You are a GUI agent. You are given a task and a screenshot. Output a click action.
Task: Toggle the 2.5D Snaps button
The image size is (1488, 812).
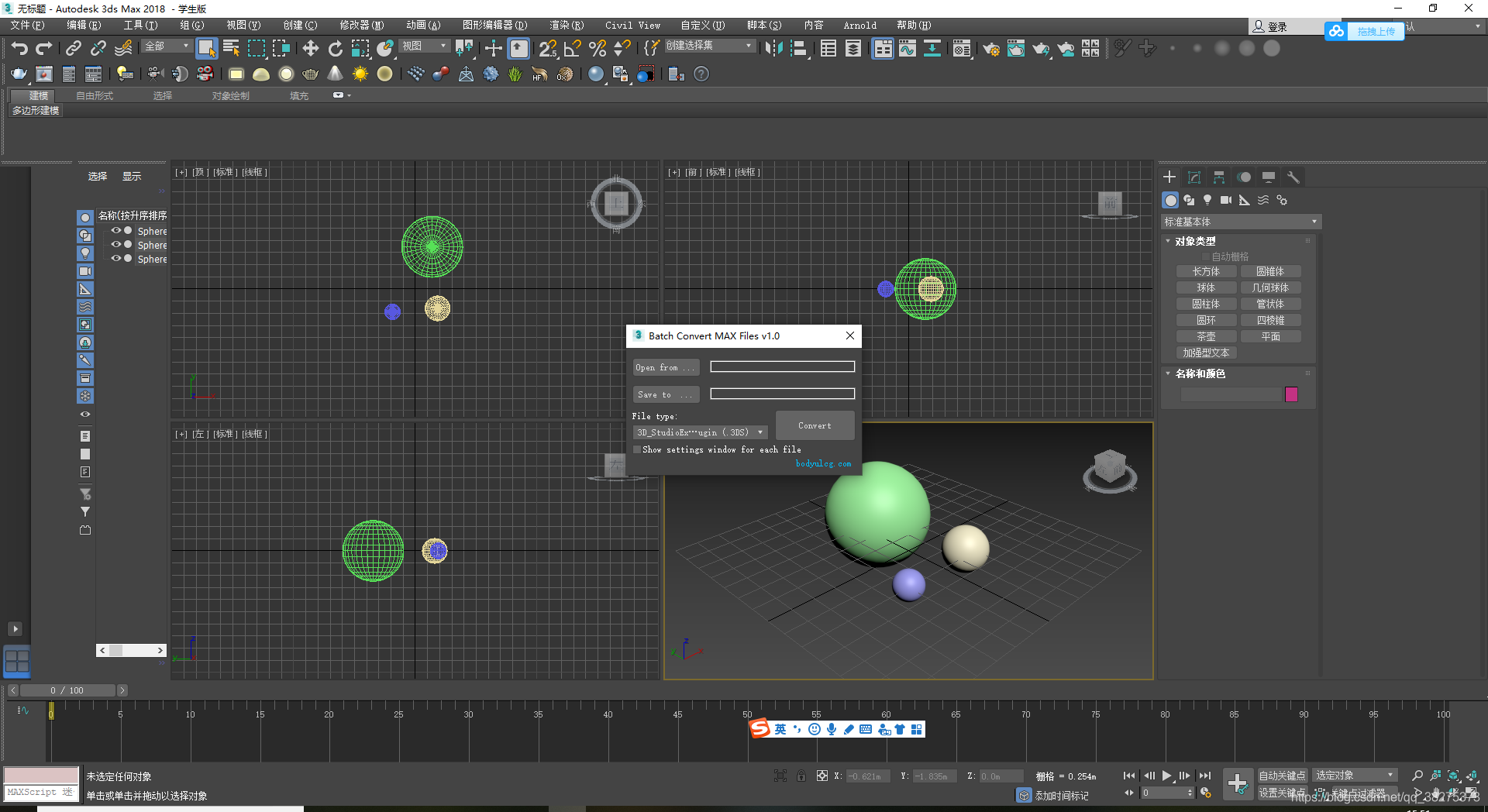(547, 49)
